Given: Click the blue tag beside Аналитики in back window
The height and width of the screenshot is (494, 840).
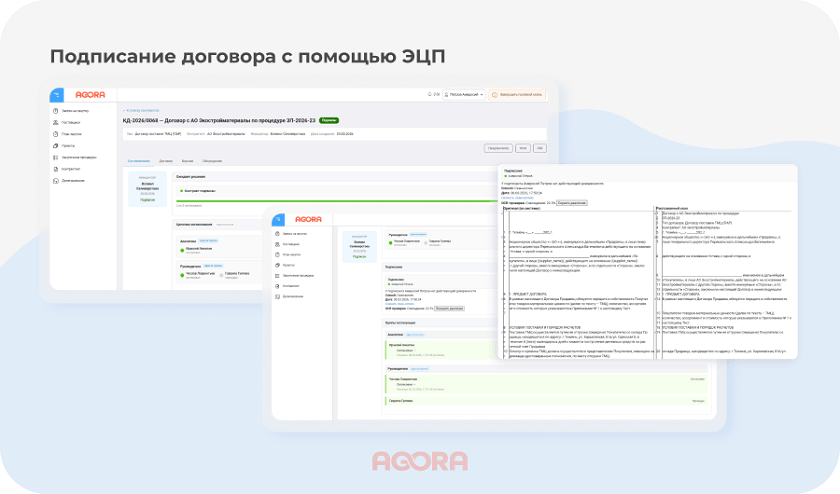Looking at the screenshot, I should [x=208, y=241].
